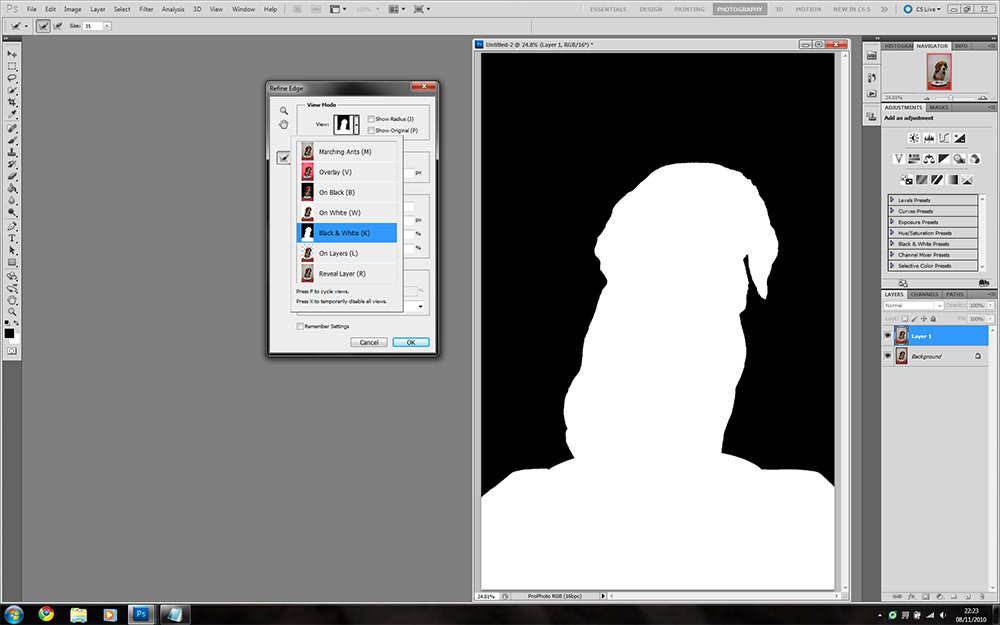Viewport: 1000px width, 625px height.
Task: Choose Overlay (V) view mode
Action: click(347, 172)
